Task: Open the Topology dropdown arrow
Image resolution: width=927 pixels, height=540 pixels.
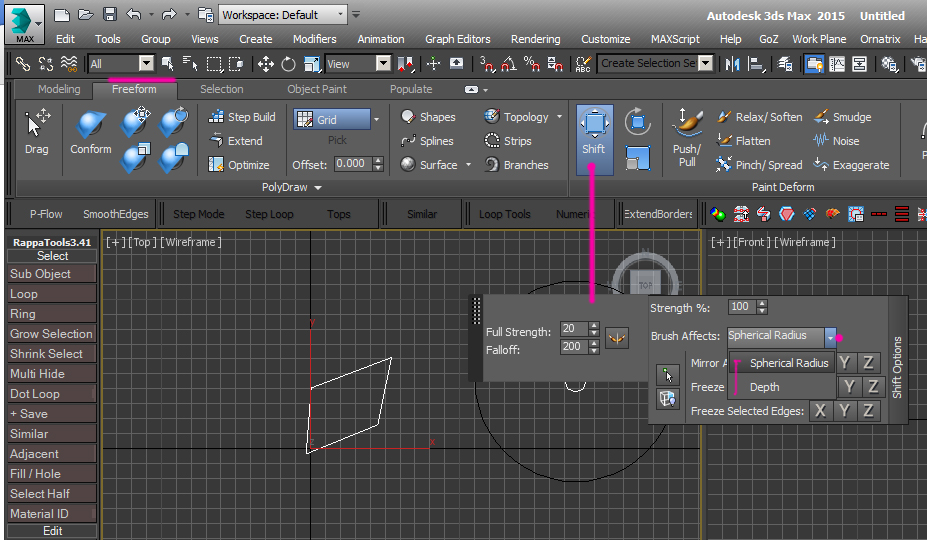Action: (559, 117)
